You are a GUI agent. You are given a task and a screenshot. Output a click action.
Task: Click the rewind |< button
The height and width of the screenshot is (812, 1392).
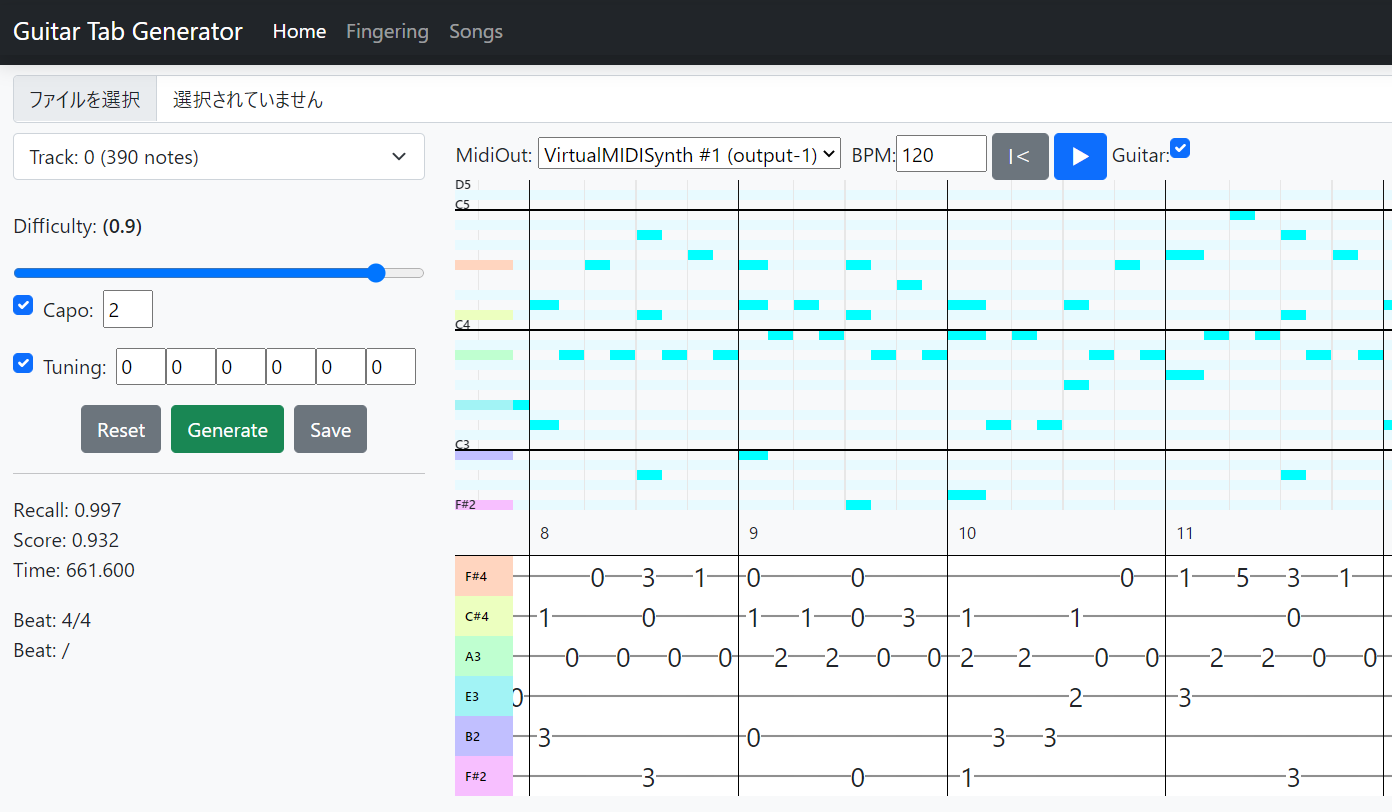click(1020, 156)
